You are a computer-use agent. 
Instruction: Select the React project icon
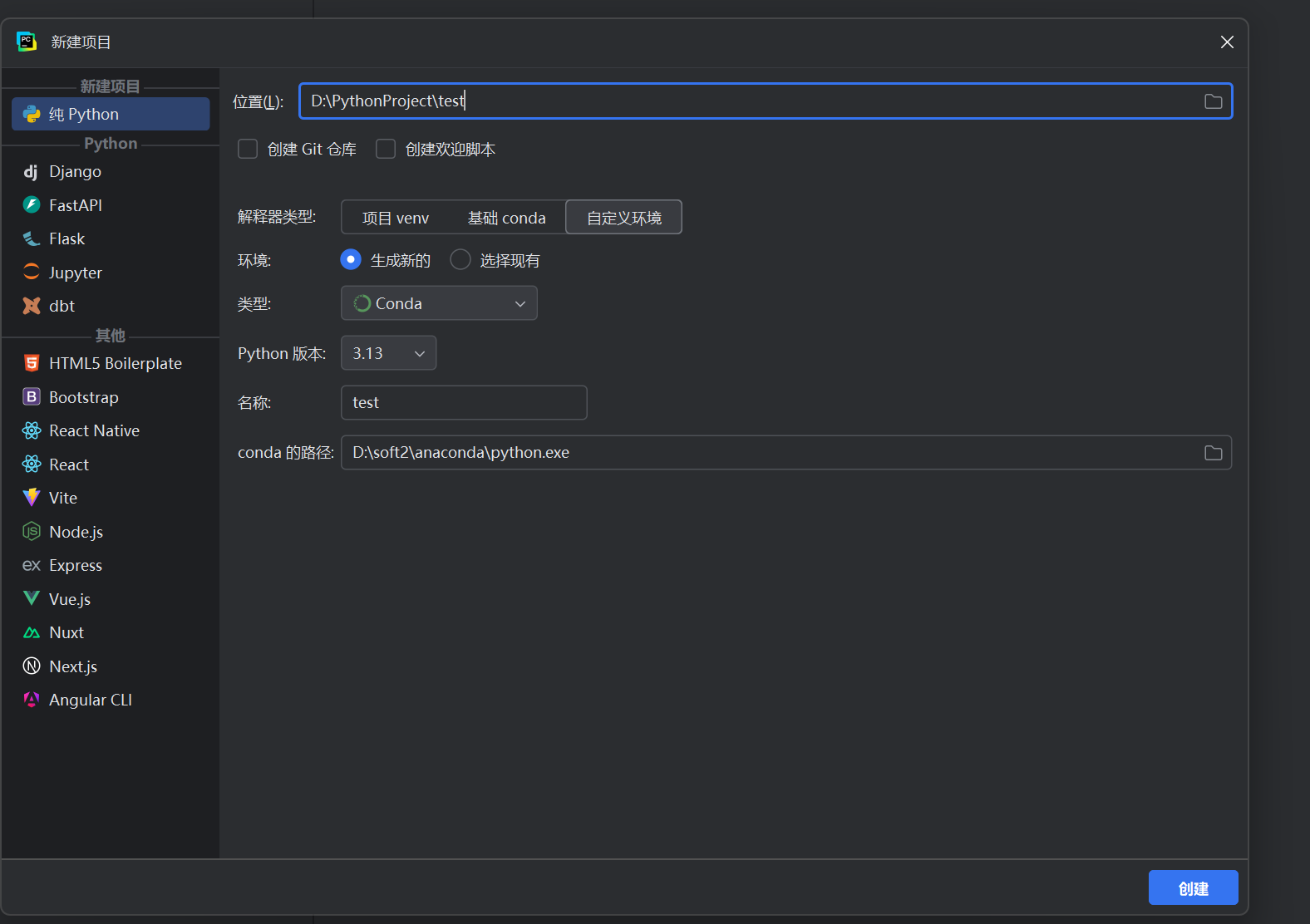[x=32, y=464]
